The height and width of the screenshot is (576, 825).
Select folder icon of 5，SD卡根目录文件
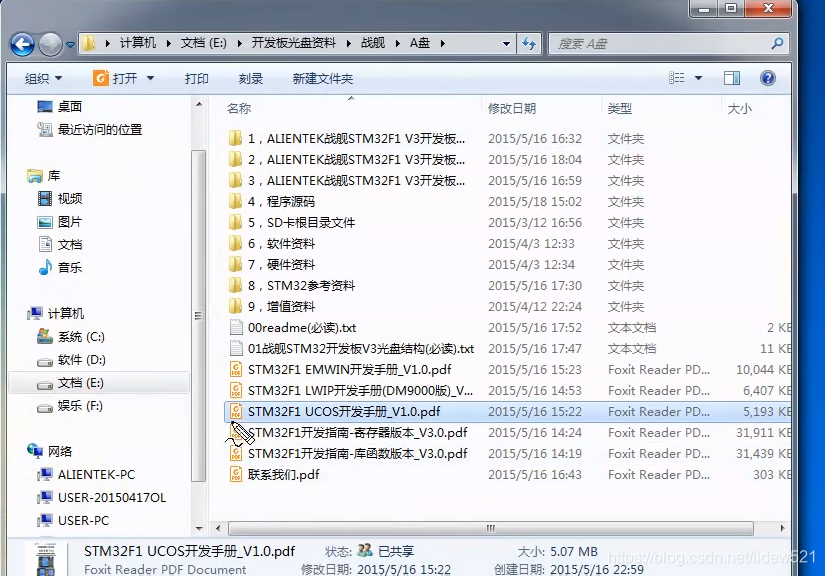click(x=236, y=223)
